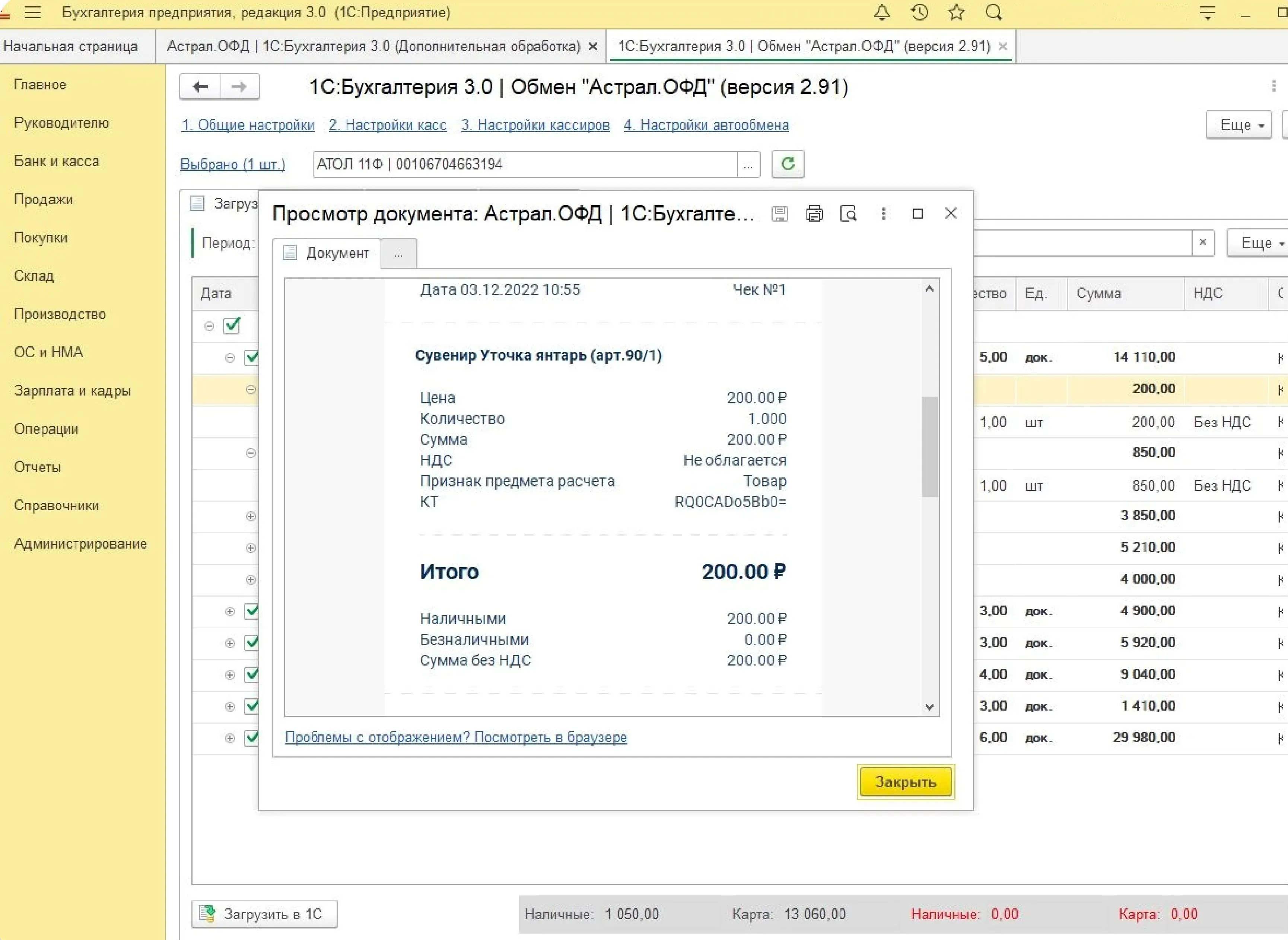Open the top 'Еще' dropdown menu
Viewport: 1288px width, 940px height.
click(x=1238, y=125)
